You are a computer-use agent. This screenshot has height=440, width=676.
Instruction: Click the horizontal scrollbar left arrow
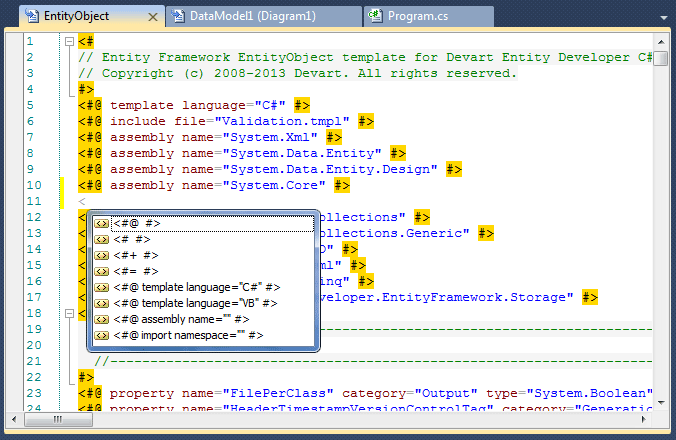tap(14, 419)
